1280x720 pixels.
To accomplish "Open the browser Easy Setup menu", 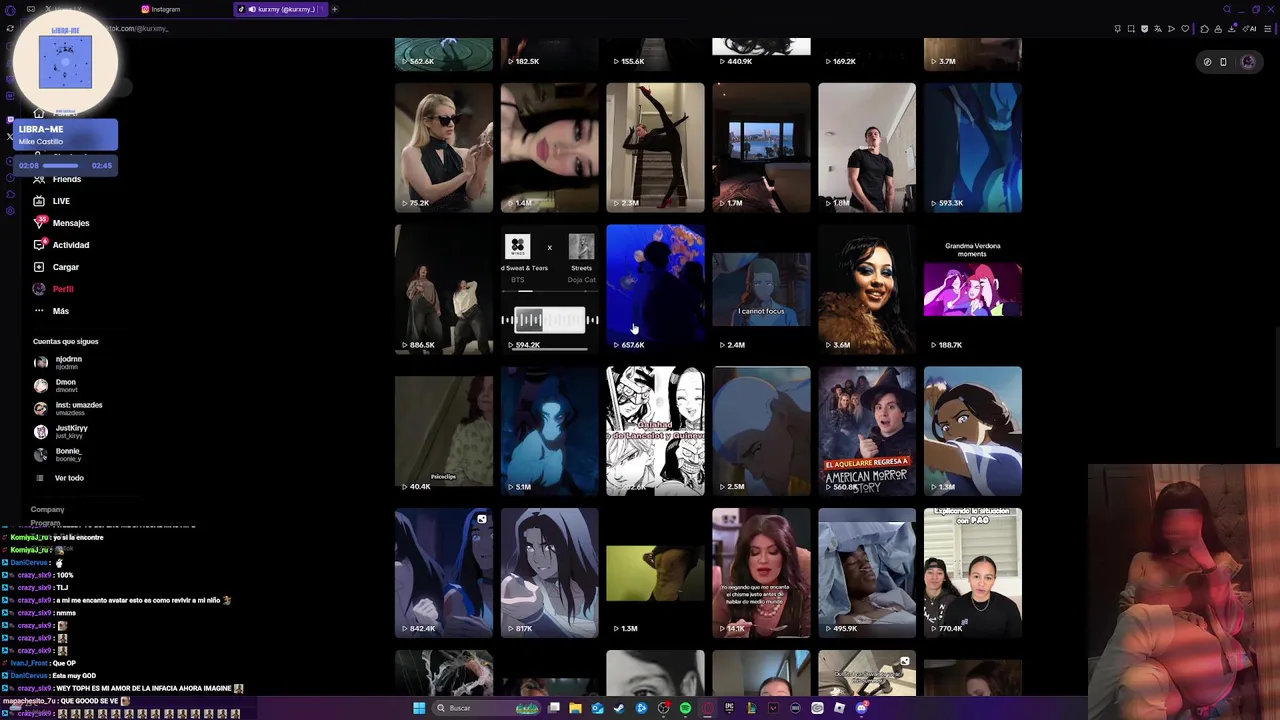I will pos(1268,29).
